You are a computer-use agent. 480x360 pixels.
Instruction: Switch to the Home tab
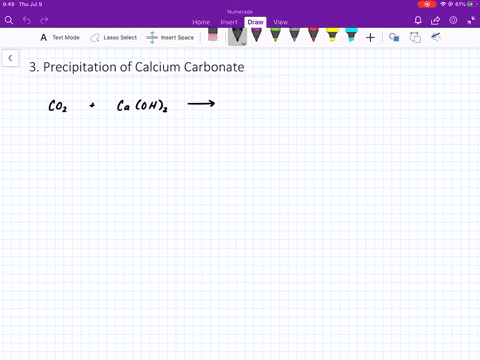201,22
